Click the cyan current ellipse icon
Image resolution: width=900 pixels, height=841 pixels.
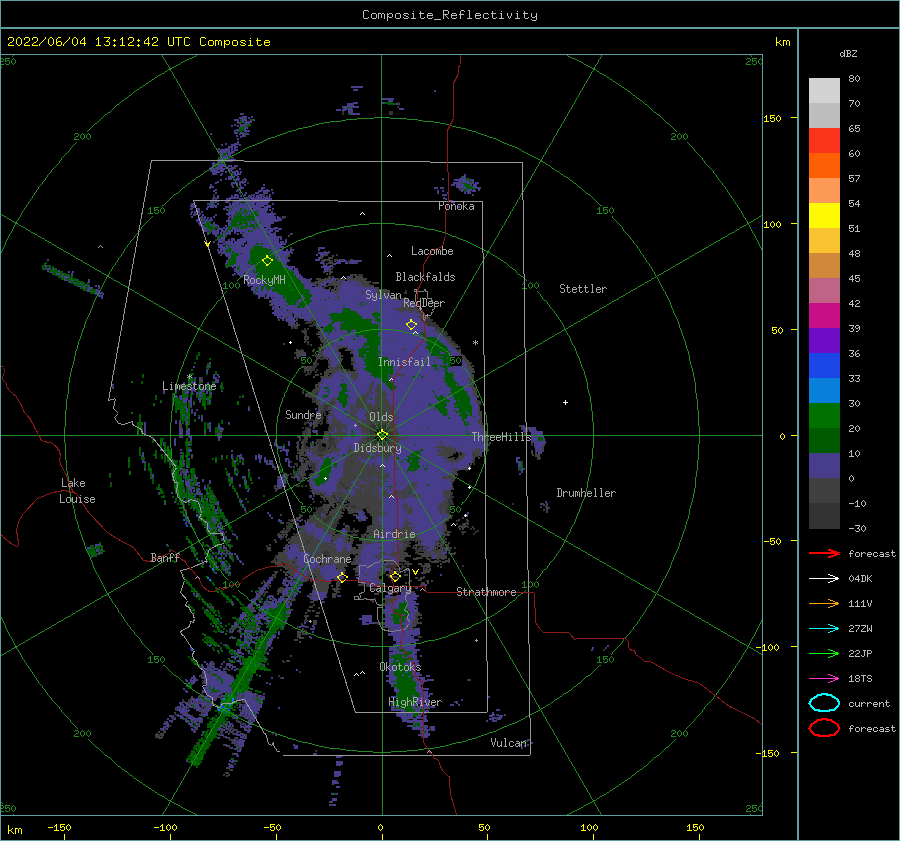pyautogui.click(x=824, y=703)
